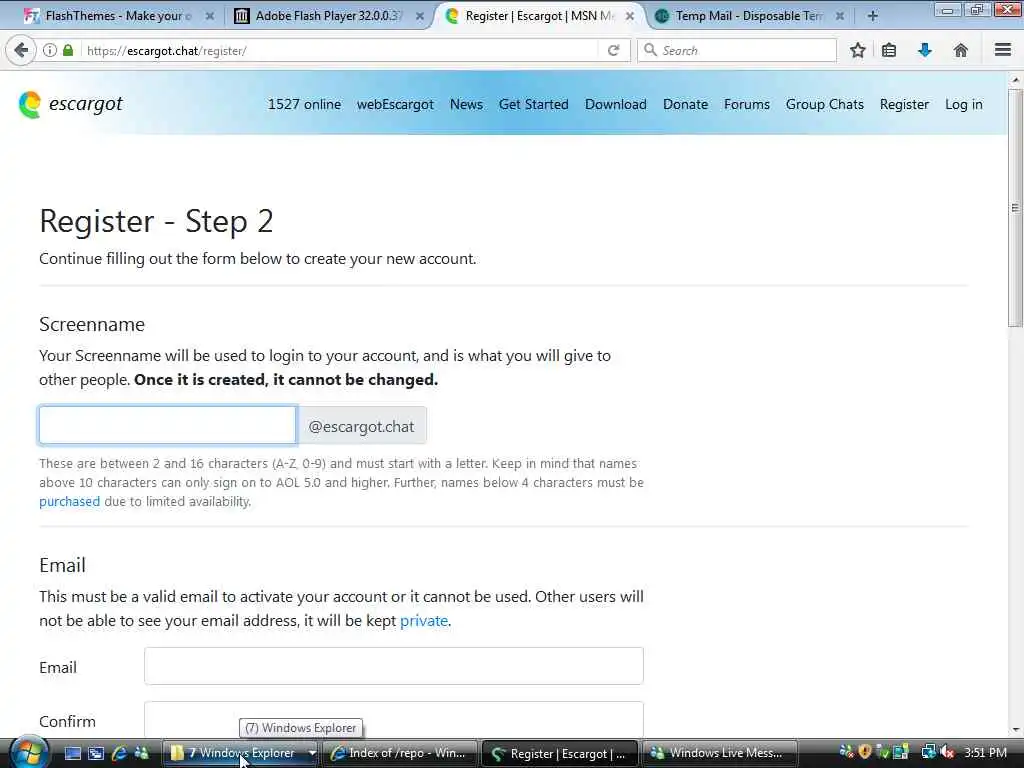
Task: Open the downloads arrow icon
Action: 925,50
